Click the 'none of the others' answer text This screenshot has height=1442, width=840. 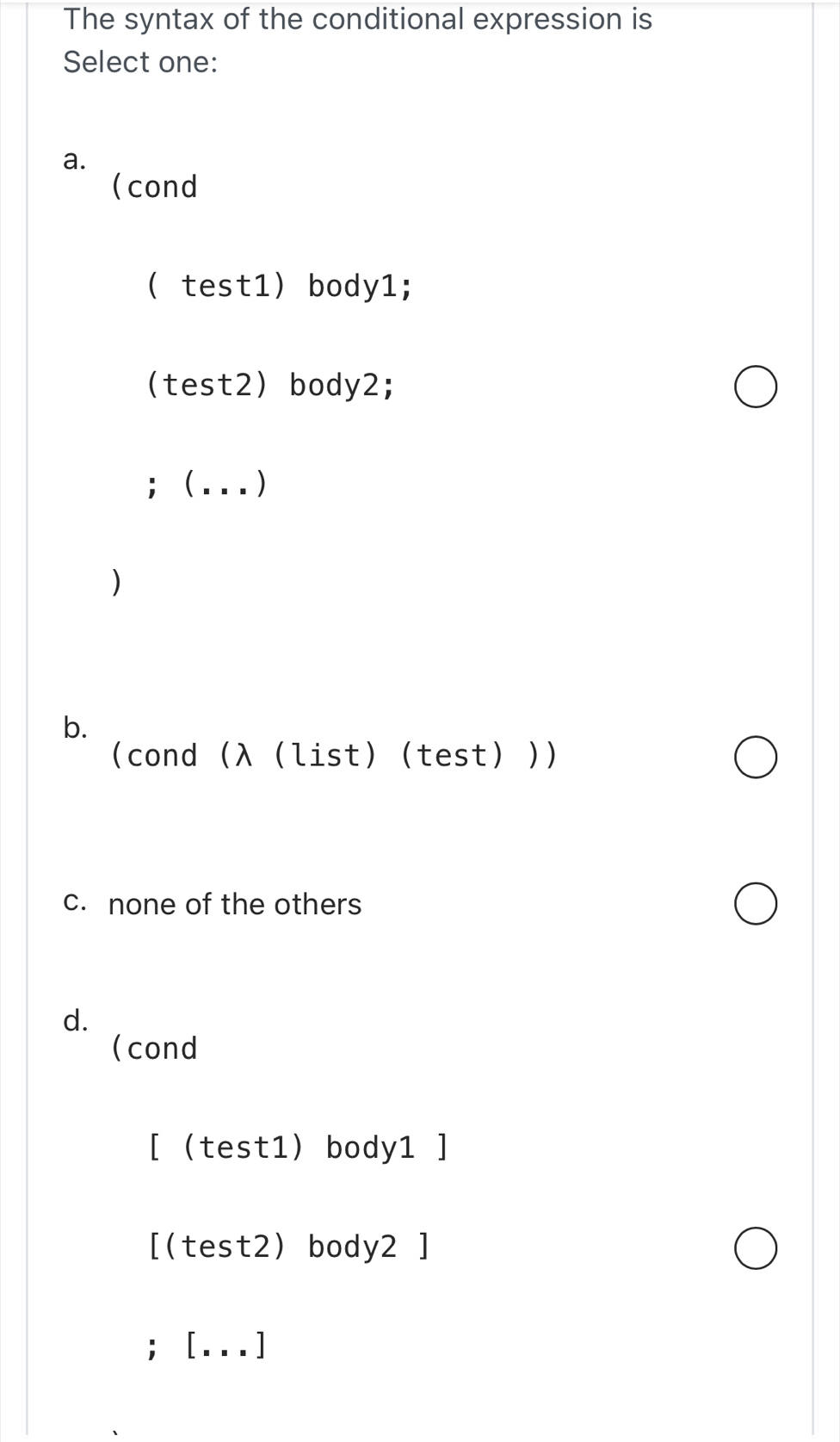(x=234, y=904)
